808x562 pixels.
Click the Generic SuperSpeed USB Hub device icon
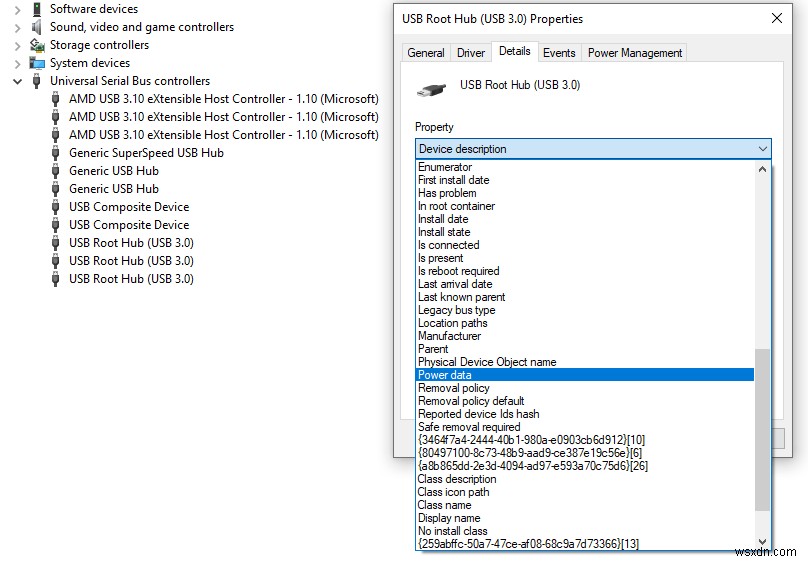(x=56, y=153)
